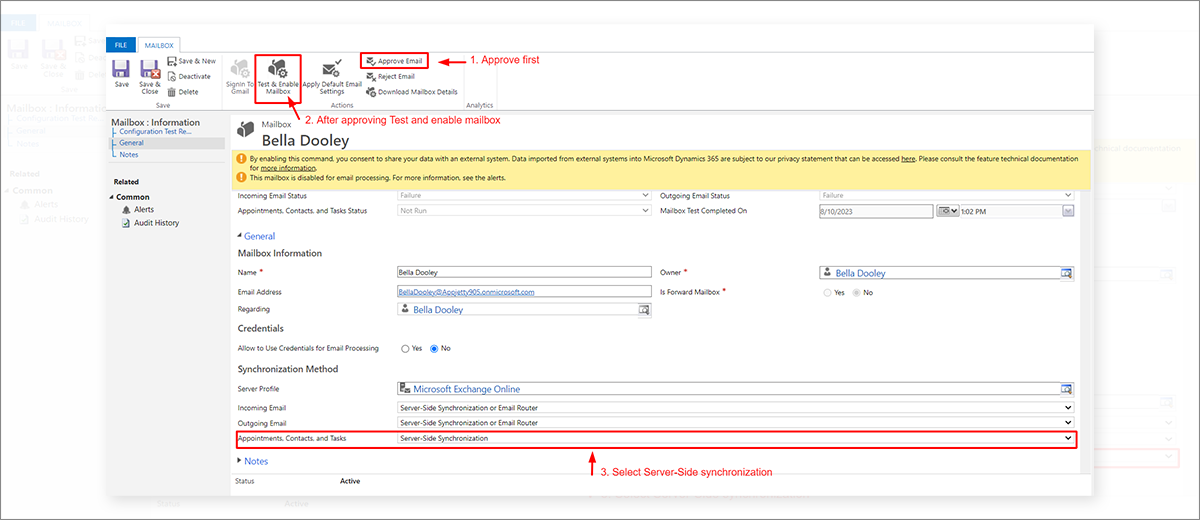Apply Default Email Settings
Screen dimensions: 1200x520
tap(332, 76)
